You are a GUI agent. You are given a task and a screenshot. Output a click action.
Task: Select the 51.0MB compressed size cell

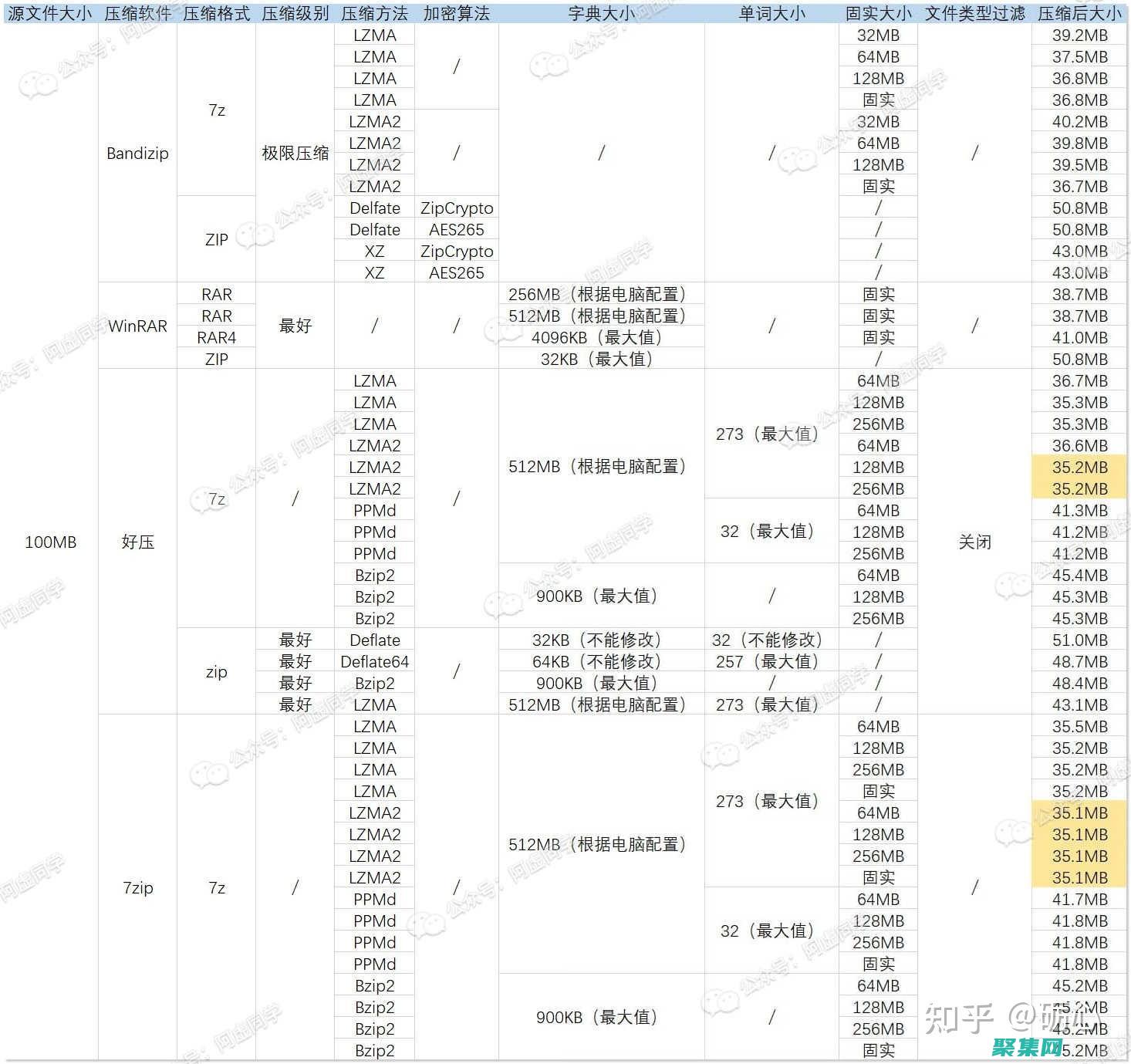pos(1079,640)
